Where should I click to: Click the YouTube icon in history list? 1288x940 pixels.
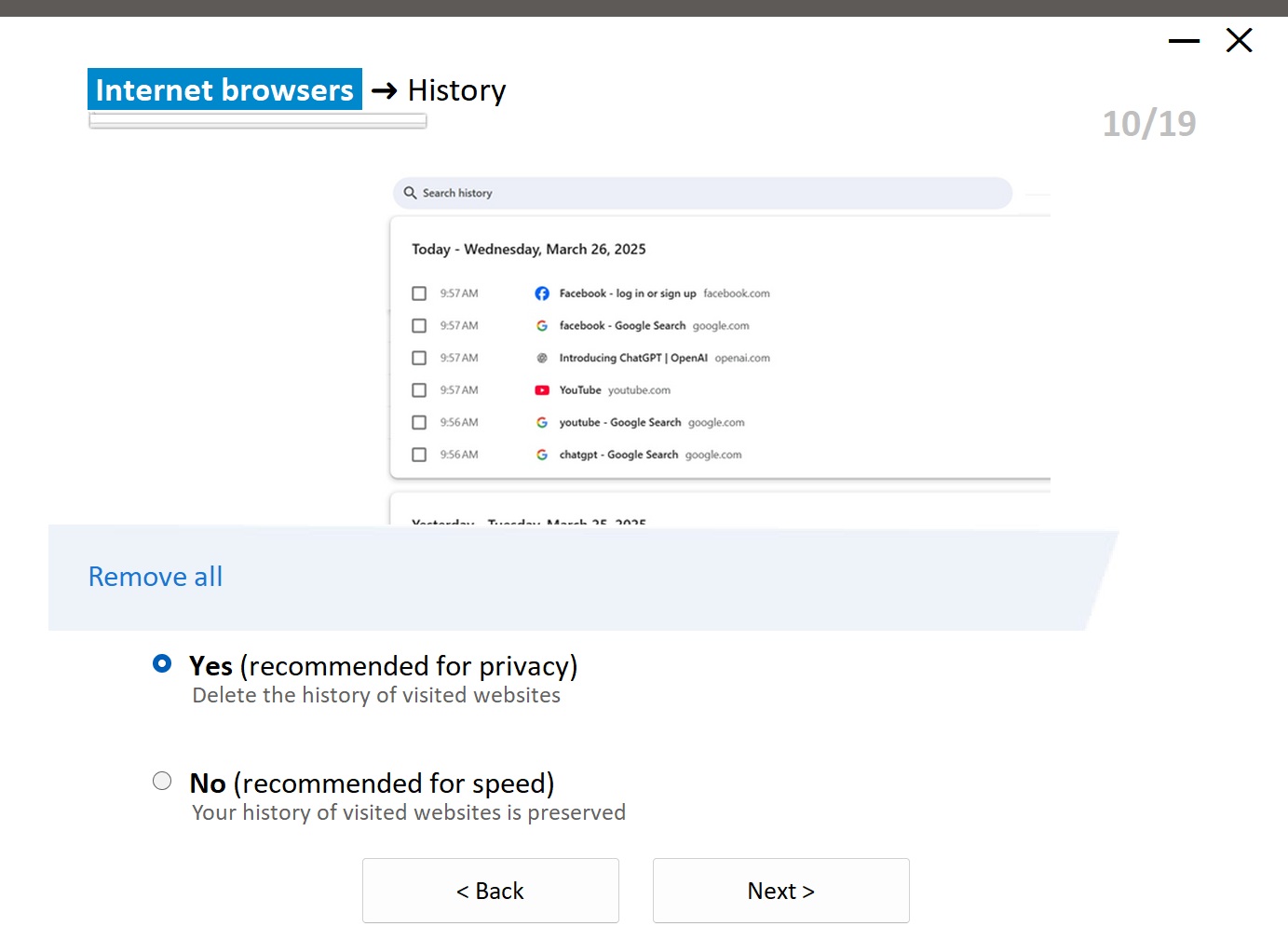[x=542, y=390]
